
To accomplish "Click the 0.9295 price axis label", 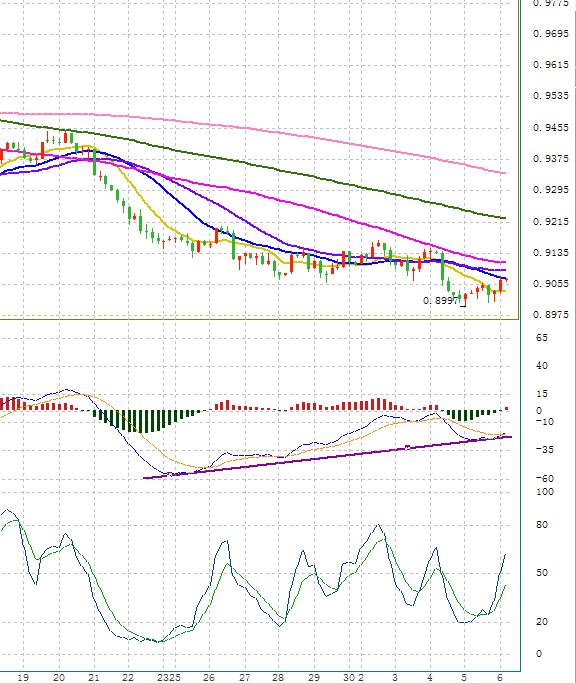I will pyautogui.click(x=551, y=189).
